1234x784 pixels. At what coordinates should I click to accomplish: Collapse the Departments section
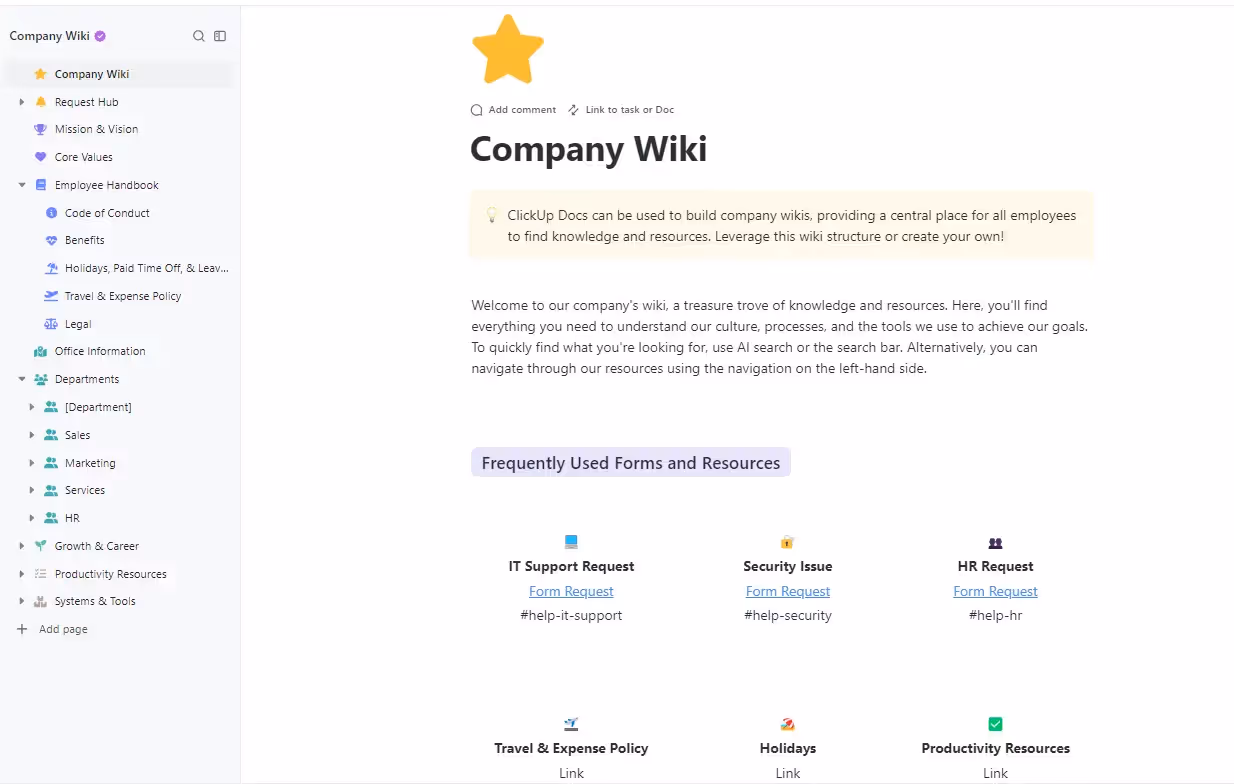click(x=22, y=379)
